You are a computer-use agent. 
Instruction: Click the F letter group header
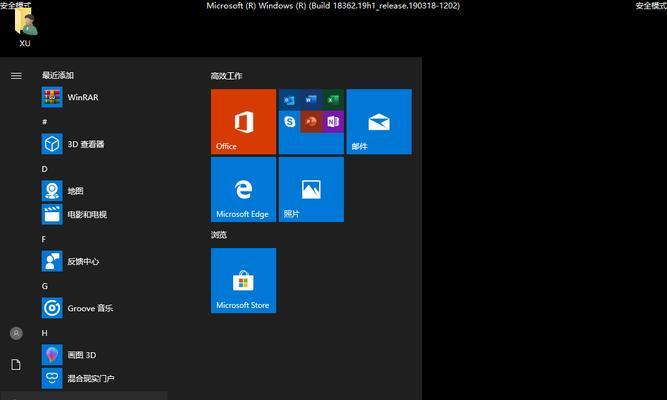pyautogui.click(x=43, y=240)
